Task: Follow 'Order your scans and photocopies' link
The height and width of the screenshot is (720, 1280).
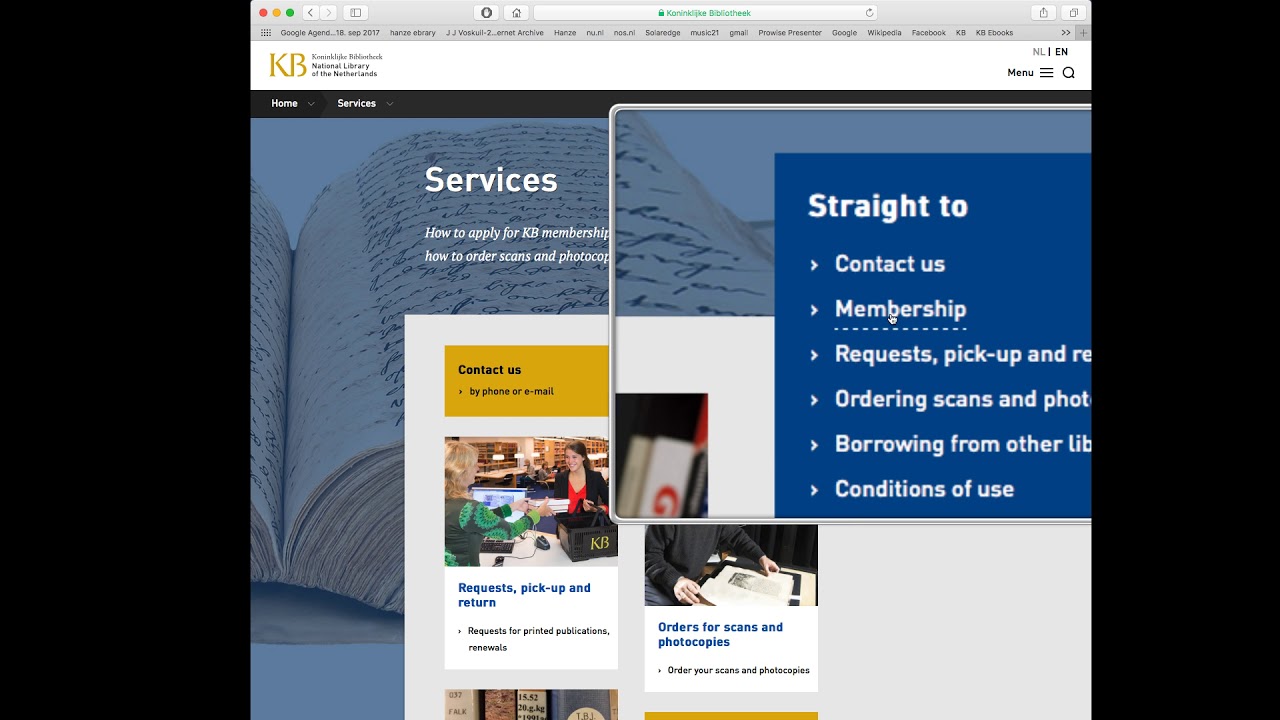Action: [x=738, y=671]
